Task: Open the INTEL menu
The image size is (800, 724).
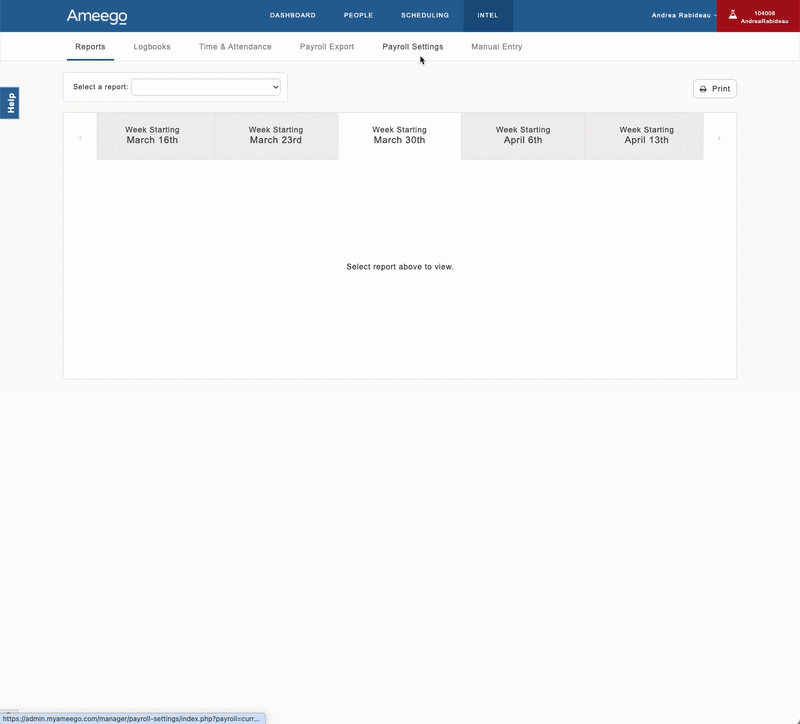Action: [488, 15]
